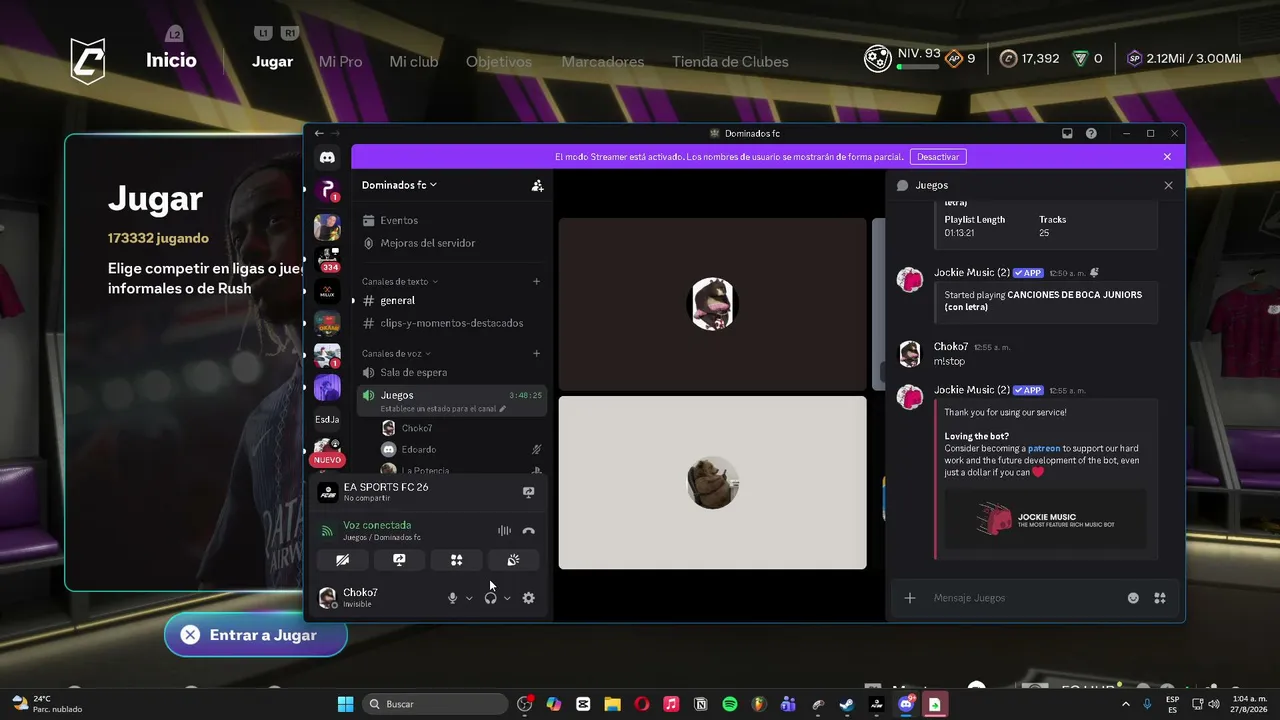Collapse Canales de texto category
This screenshot has height=720, width=1280.
pos(400,282)
